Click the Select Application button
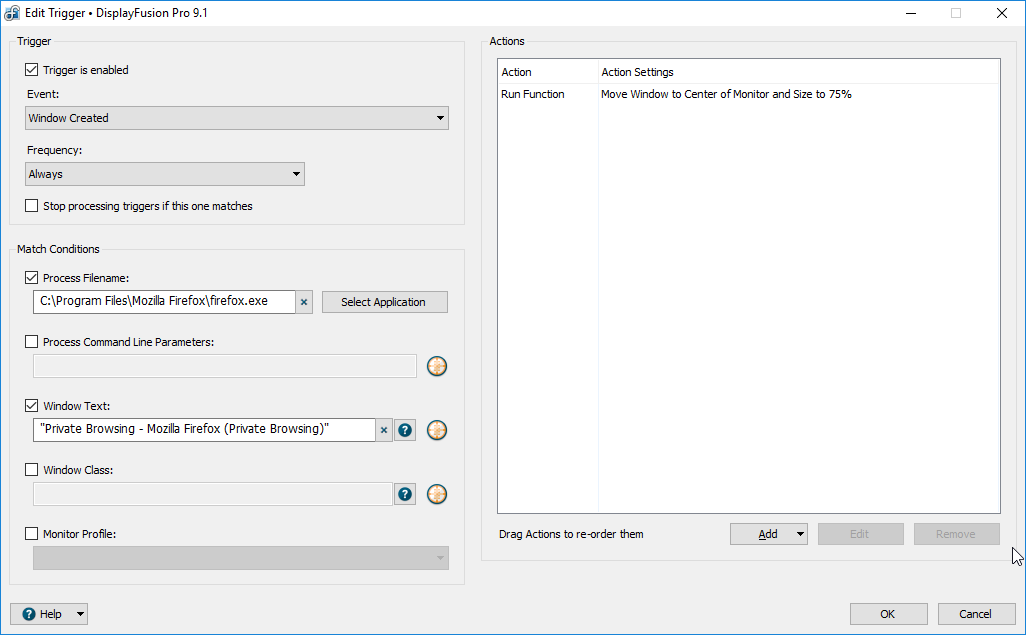Screen dimensions: 1026x635 [x=384, y=302]
